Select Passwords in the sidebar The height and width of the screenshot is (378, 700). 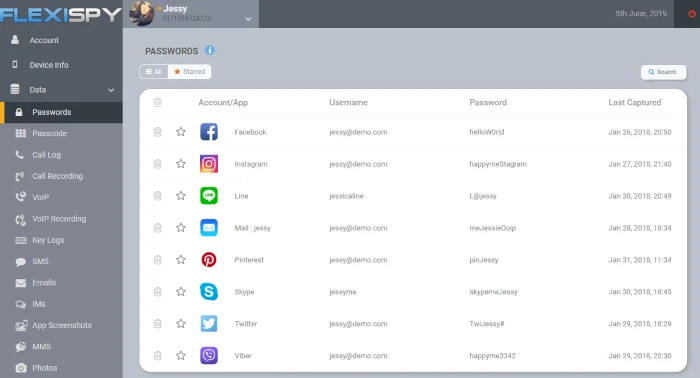tap(61, 112)
